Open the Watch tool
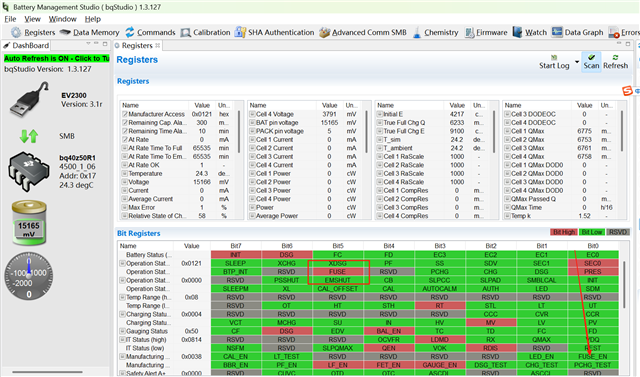The height and width of the screenshot is (377, 640). [529, 32]
